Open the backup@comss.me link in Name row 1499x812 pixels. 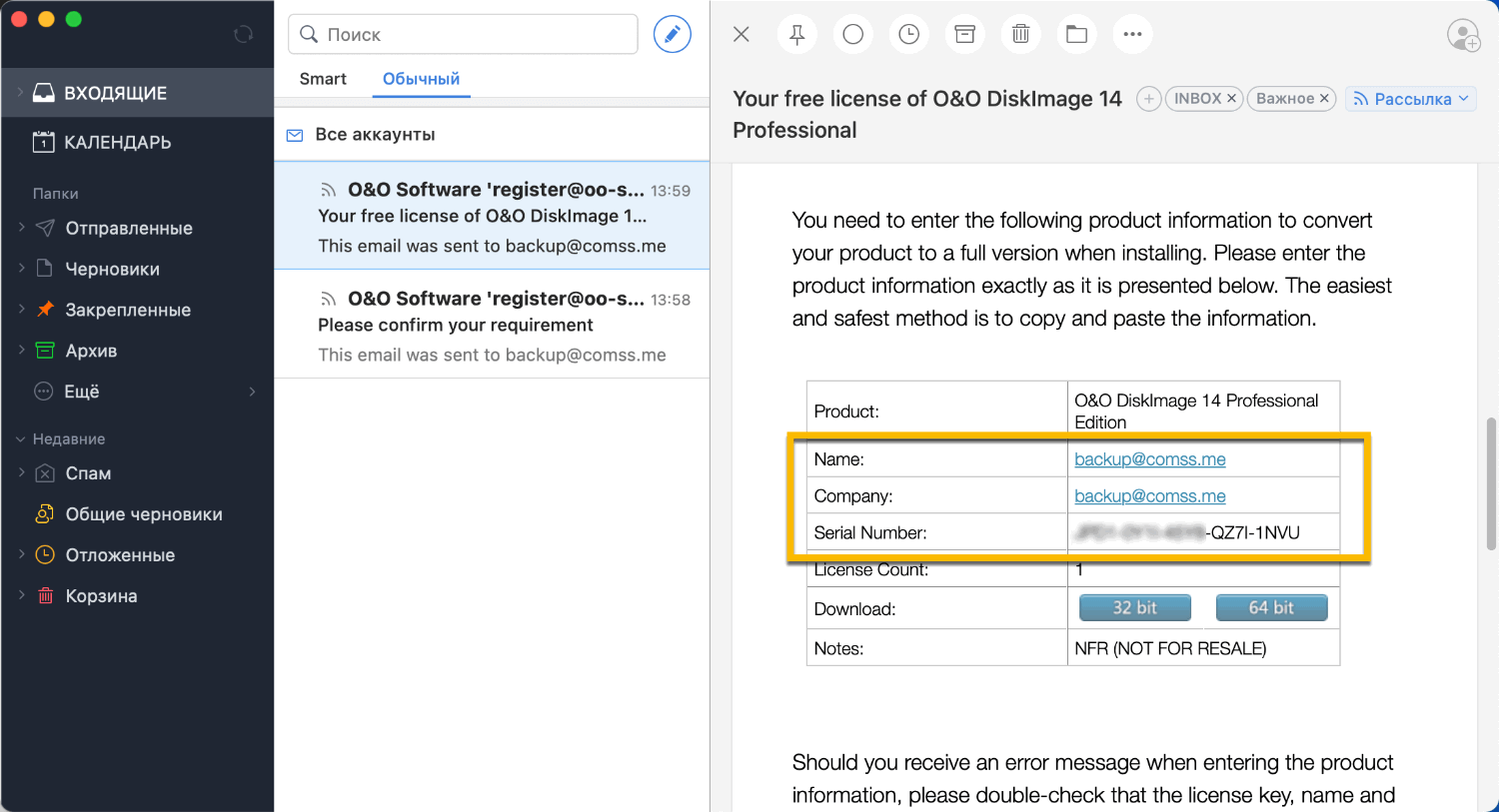pyautogui.click(x=1149, y=459)
